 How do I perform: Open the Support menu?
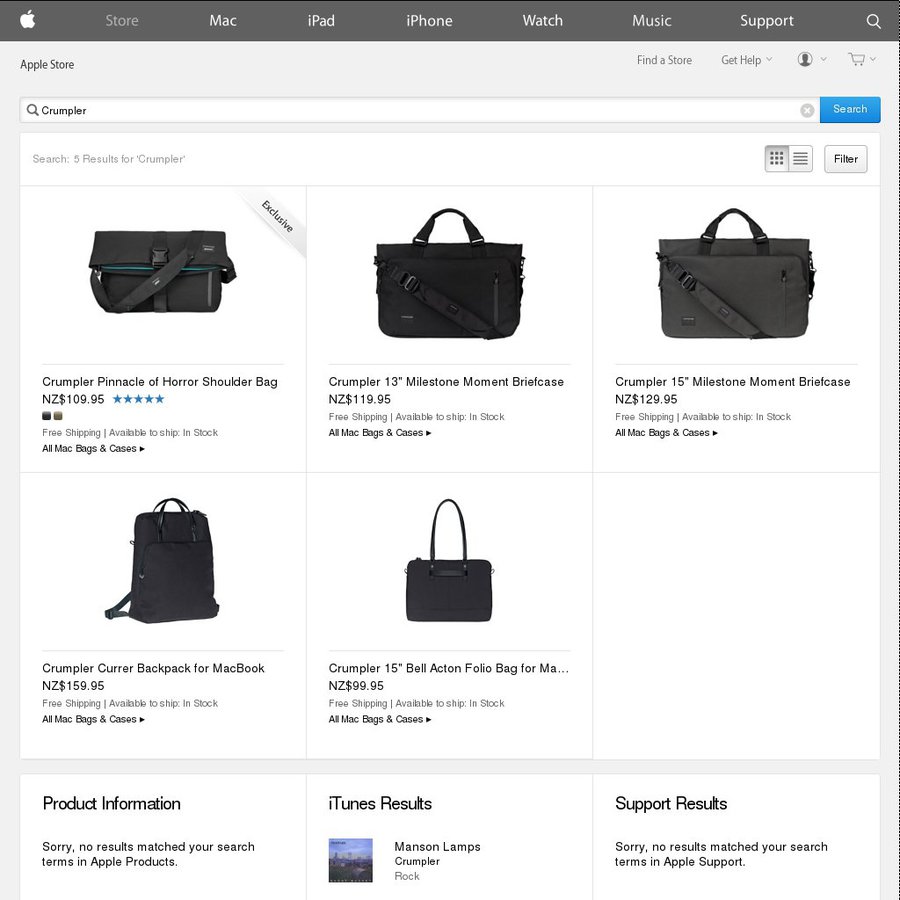766,21
